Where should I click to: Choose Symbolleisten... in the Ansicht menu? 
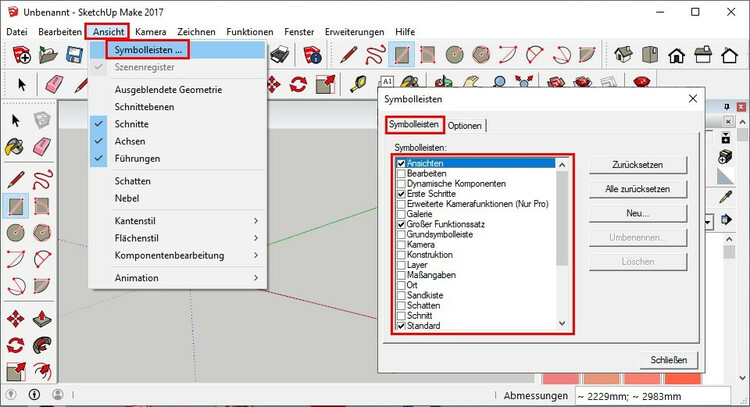[177, 50]
